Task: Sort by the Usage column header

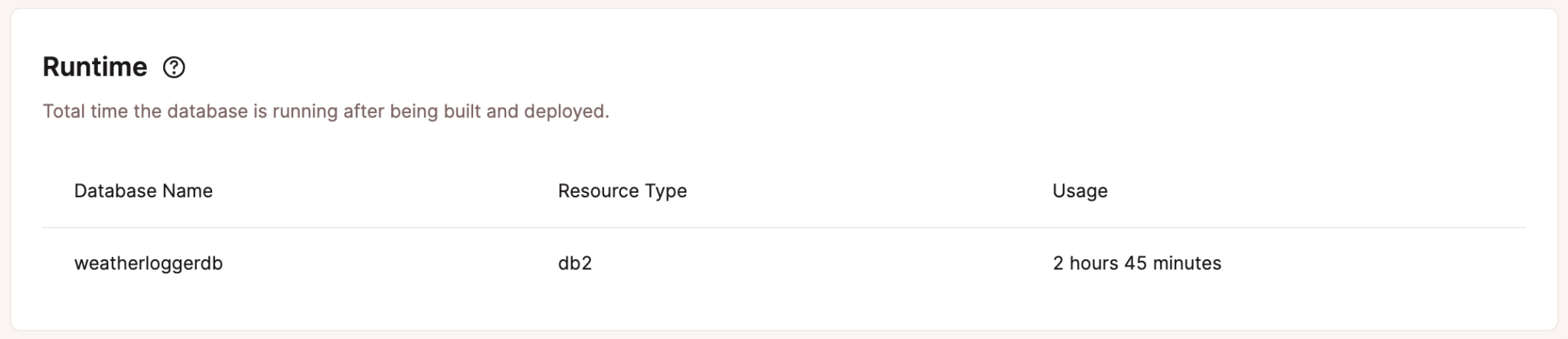Action: pos(1080,191)
